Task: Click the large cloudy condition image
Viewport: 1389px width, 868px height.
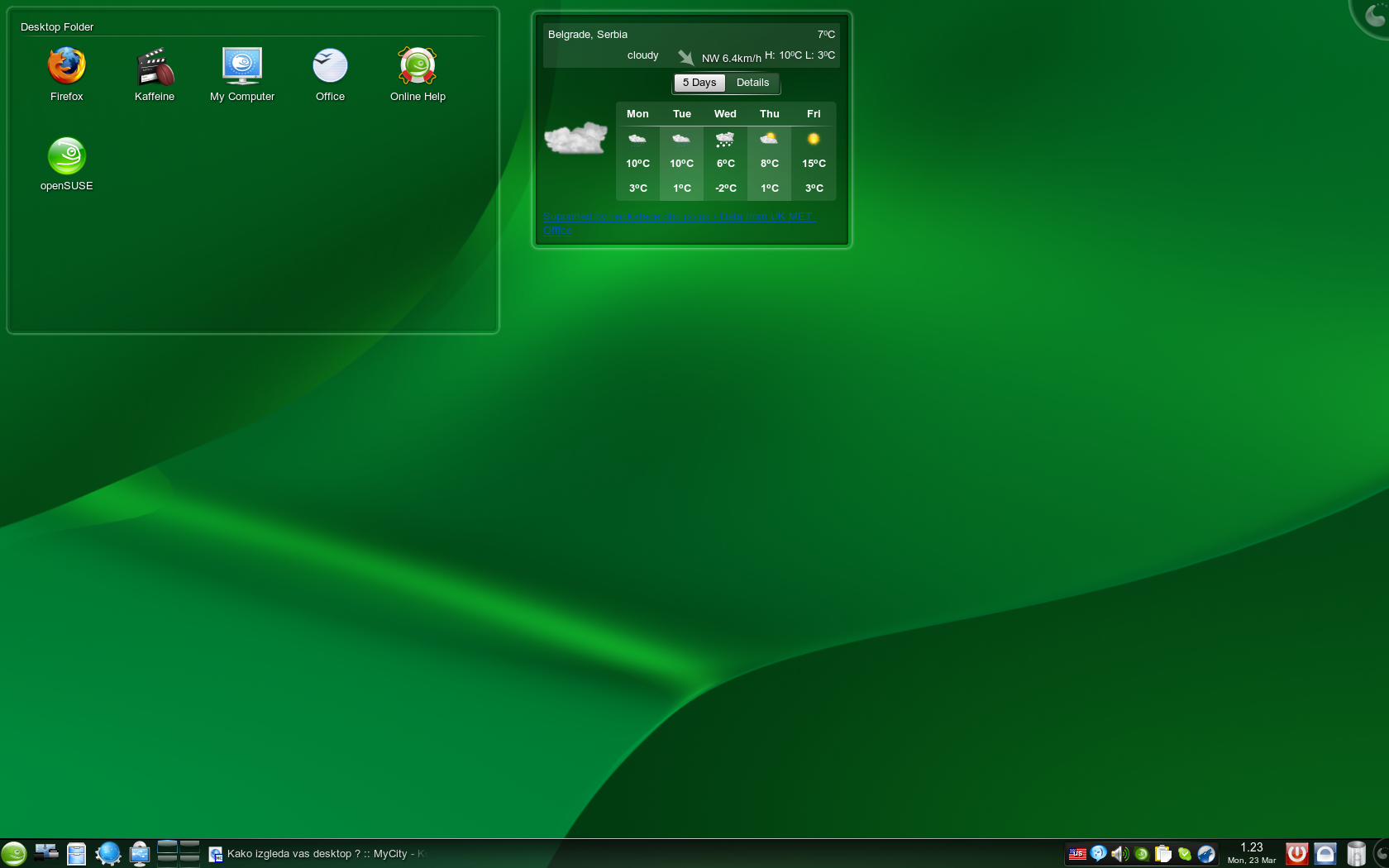Action: [576, 138]
